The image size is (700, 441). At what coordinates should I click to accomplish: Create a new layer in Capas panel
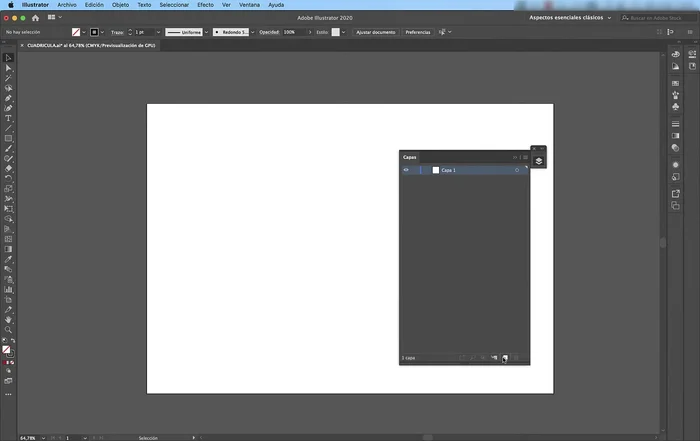tap(506, 357)
